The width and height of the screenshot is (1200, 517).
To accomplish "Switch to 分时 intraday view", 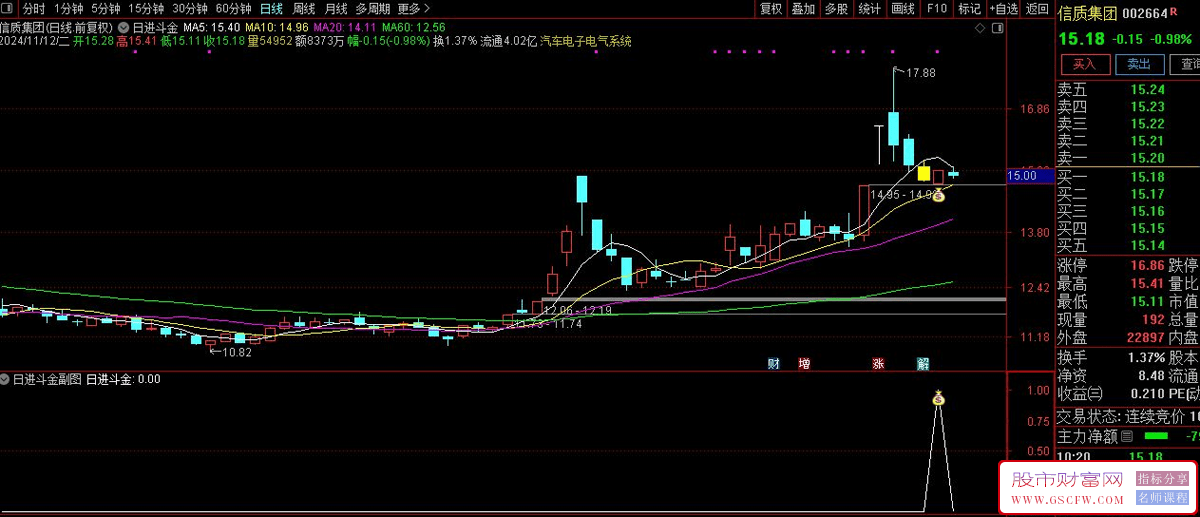I will coord(34,9).
